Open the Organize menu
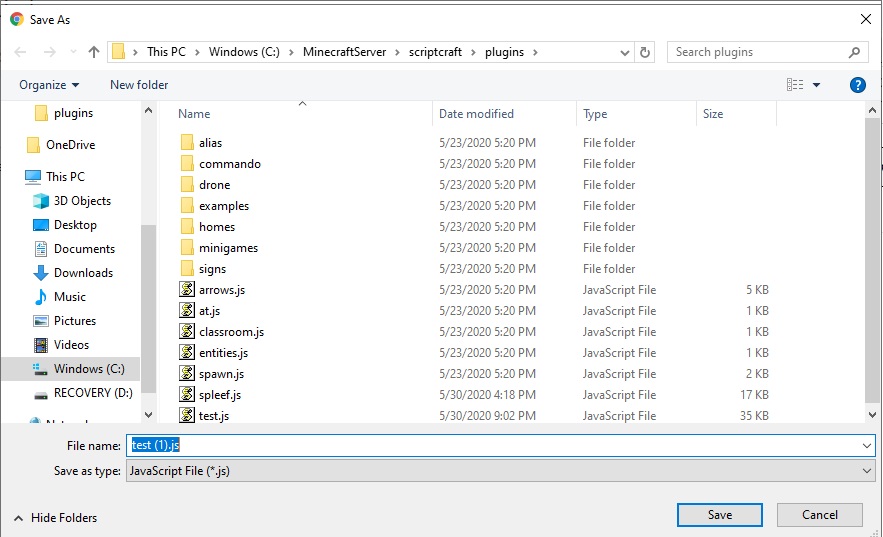883x537 pixels. point(48,85)
